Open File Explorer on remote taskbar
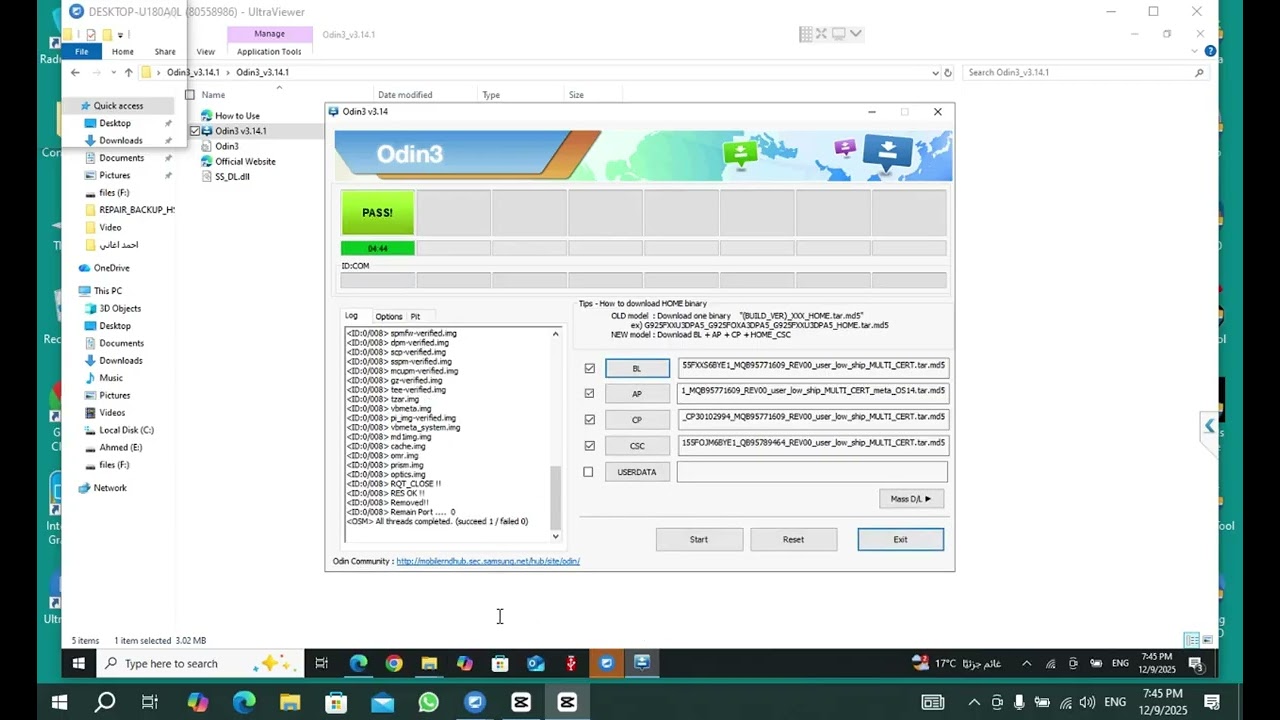1280x720 pixels. tap(429, 663)
